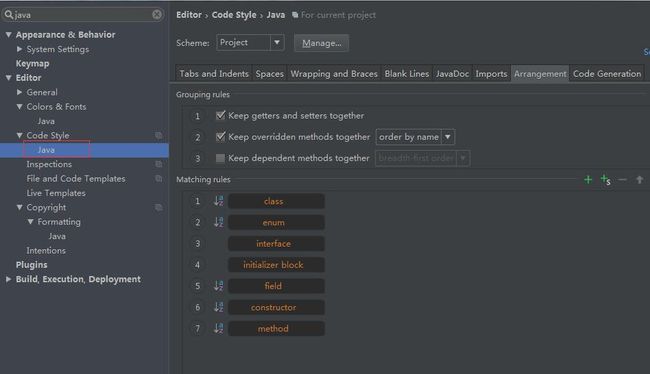The height and width of the screenshot is (374, 650).
Task: Remove selected matching rule with minus icon
Action: [x=623, y=180]
